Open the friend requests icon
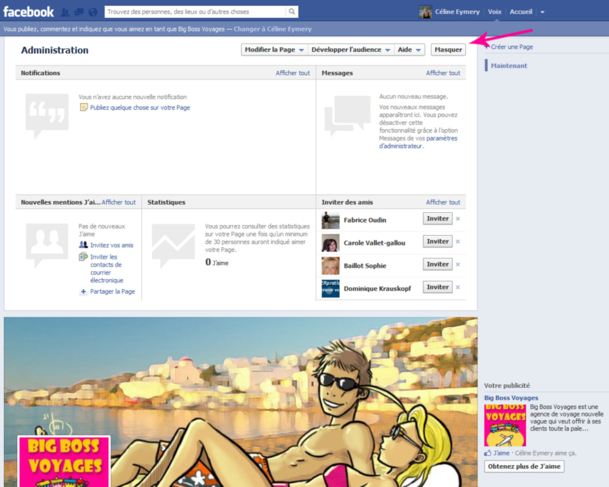 pyautogui.click(x=66, y=12)
